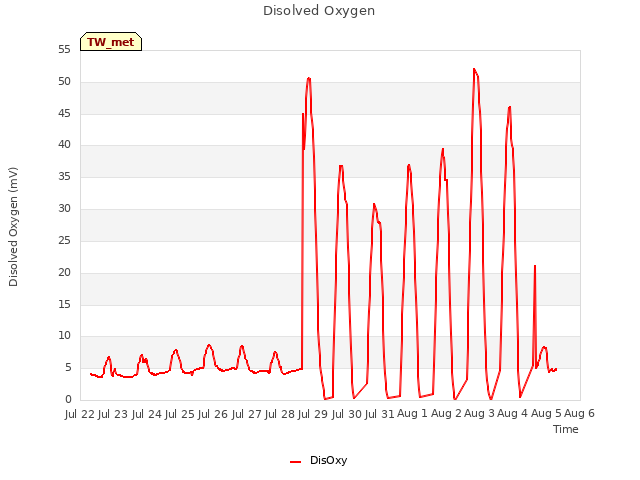Click the 'Jul 30' x-axis date label
Screen dimensions: 640x480
347,414
